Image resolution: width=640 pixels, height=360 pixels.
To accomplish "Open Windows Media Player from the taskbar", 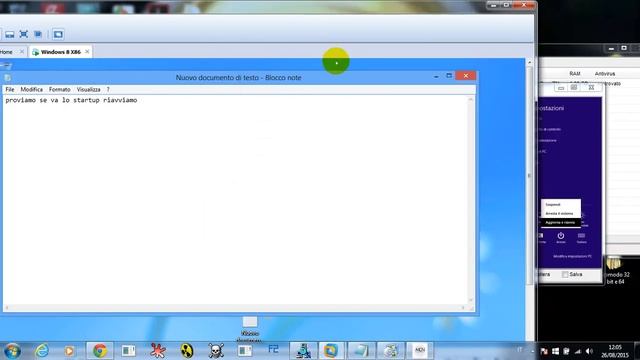I will click(69, 351).
